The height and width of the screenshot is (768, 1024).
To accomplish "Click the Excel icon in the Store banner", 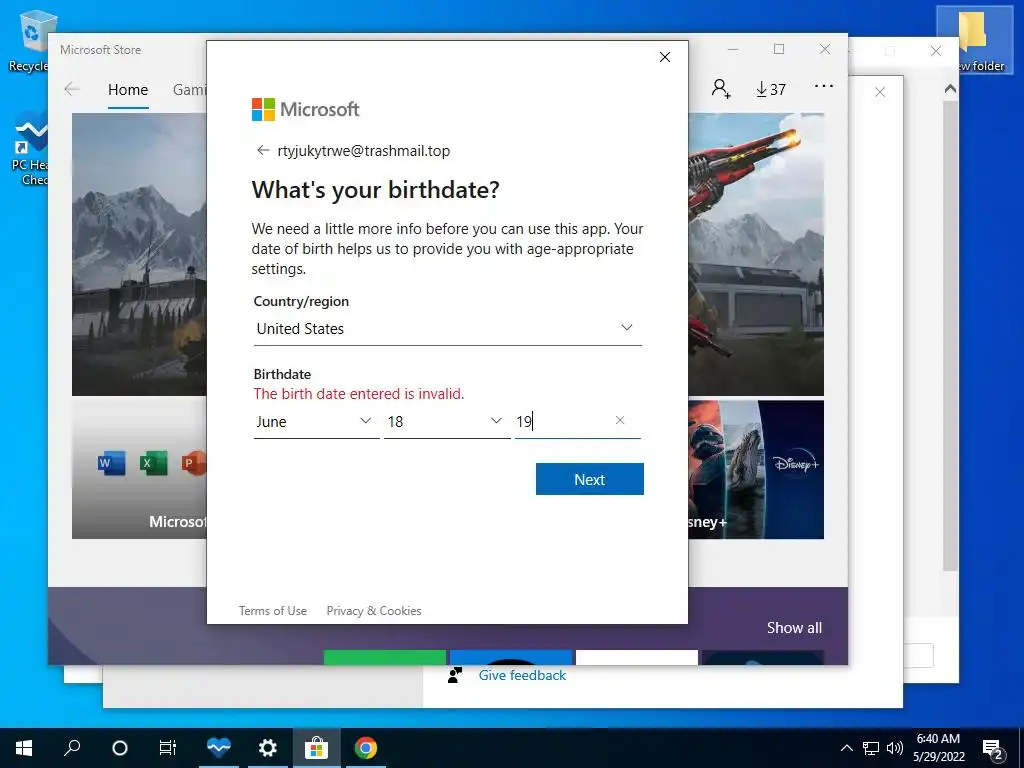I will (x=153, y=463).
